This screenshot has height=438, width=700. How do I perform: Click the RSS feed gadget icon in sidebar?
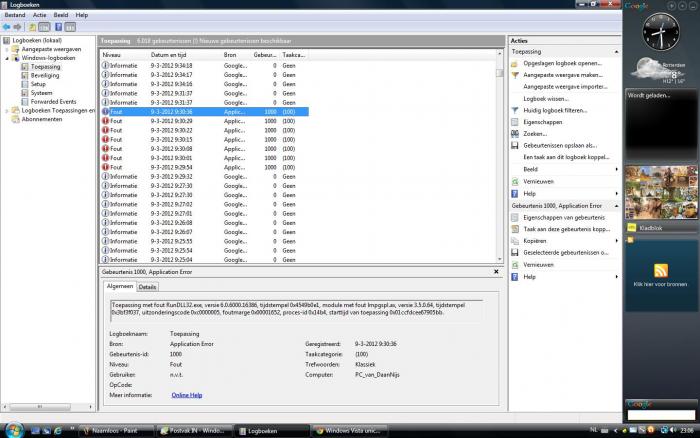tap(660, 271)
